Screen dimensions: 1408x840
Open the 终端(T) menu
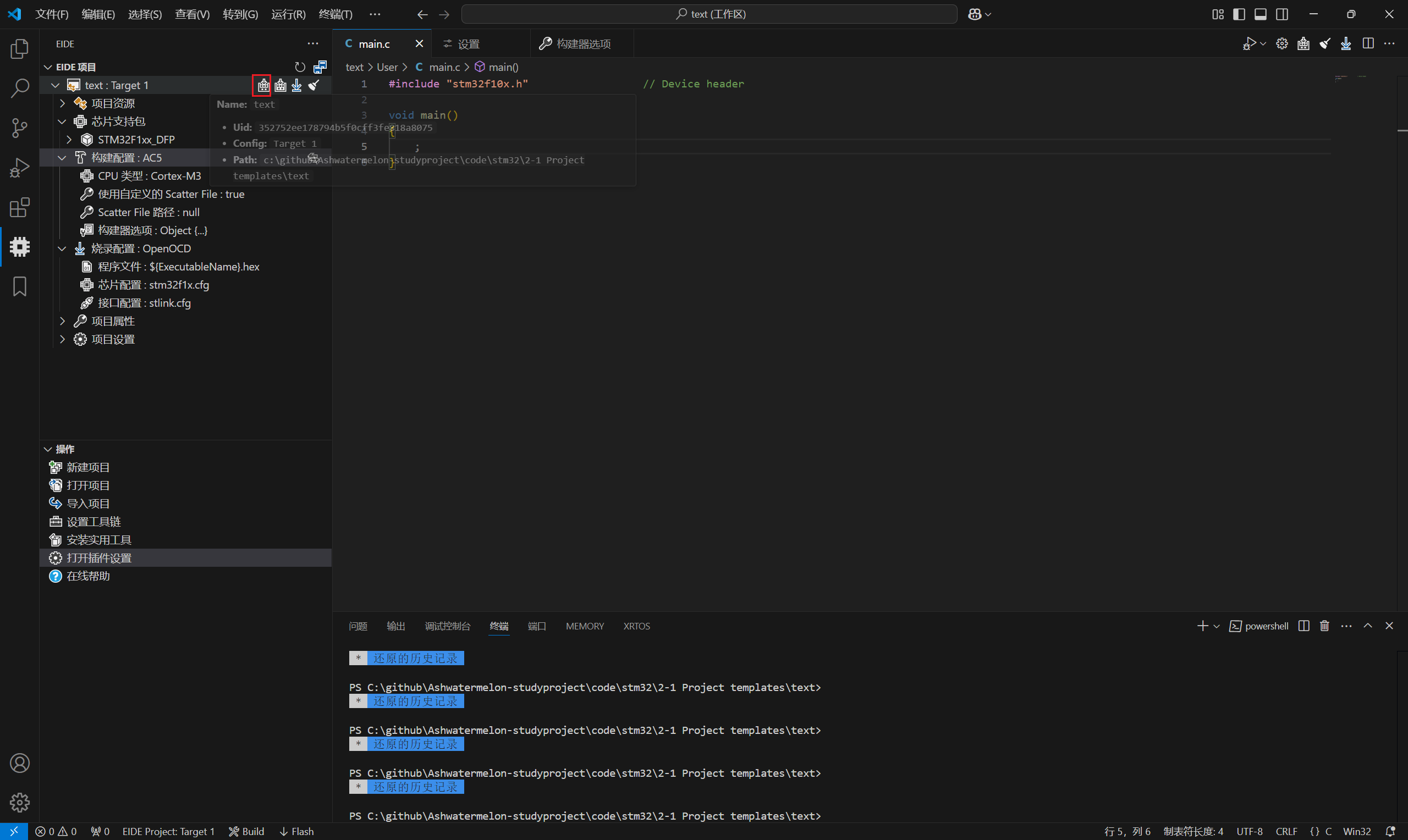tap(335, 14)
